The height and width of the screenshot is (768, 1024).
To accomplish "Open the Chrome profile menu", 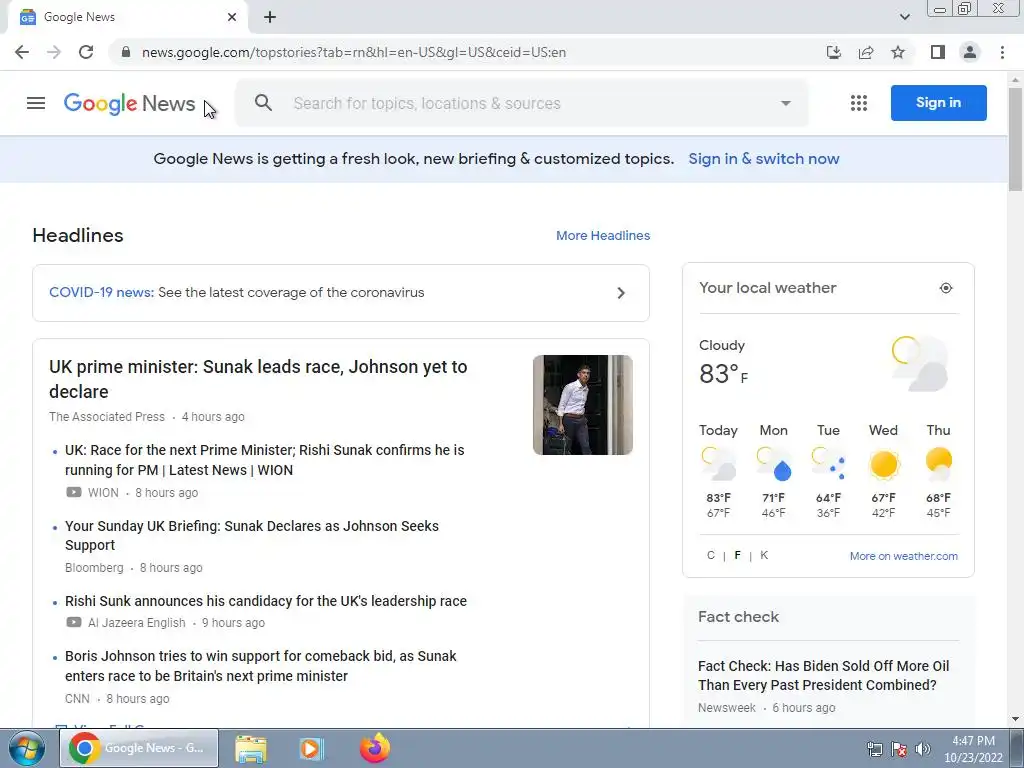I will click(x=970, y=52).
